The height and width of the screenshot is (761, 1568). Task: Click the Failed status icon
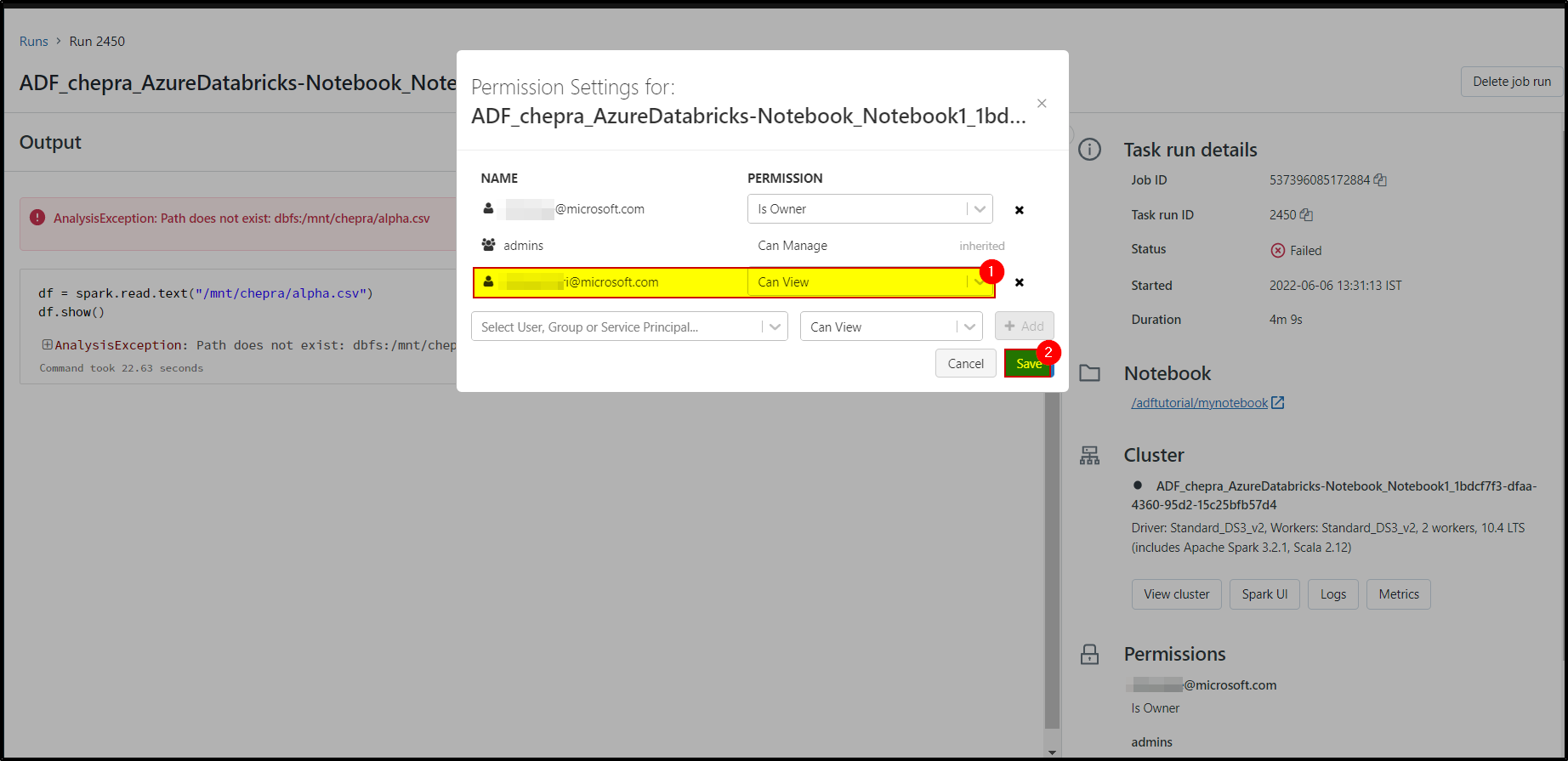[1277, 250]
